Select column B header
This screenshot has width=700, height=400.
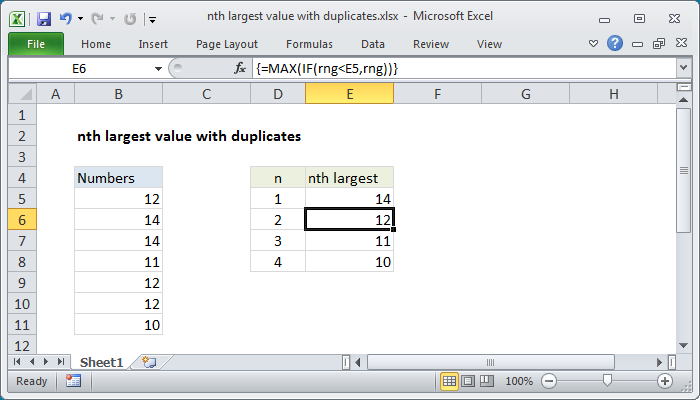pos(118,94)
